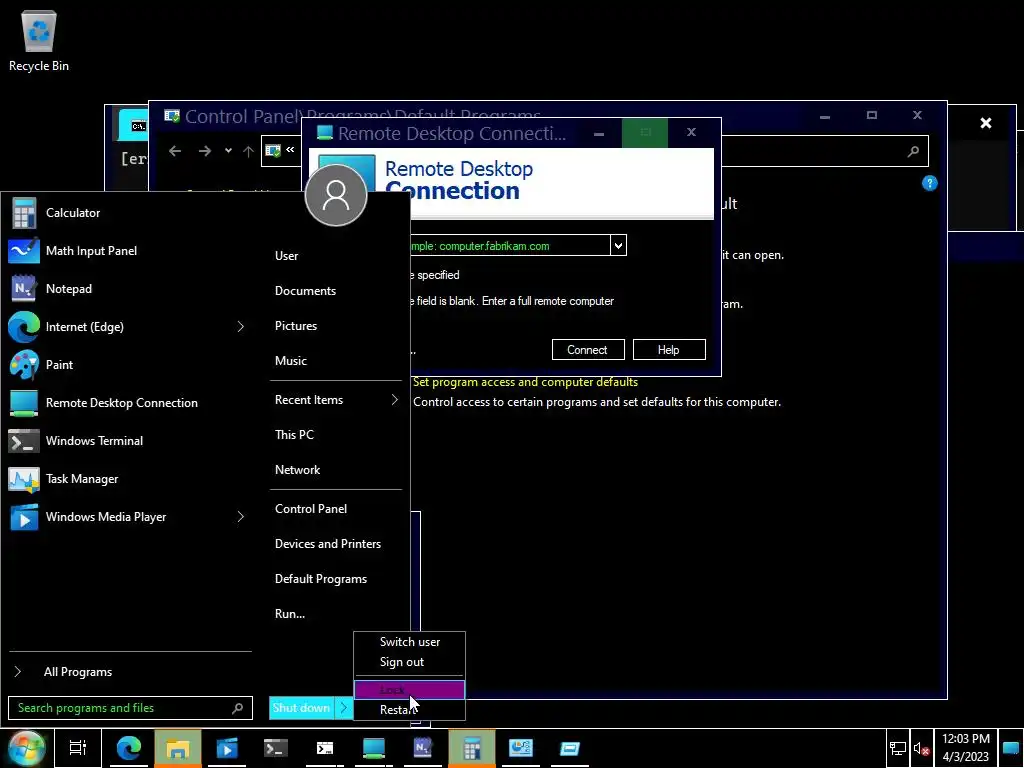Open Paint from the Start menu
1024x768 pixels.
(x=129, y=364)
